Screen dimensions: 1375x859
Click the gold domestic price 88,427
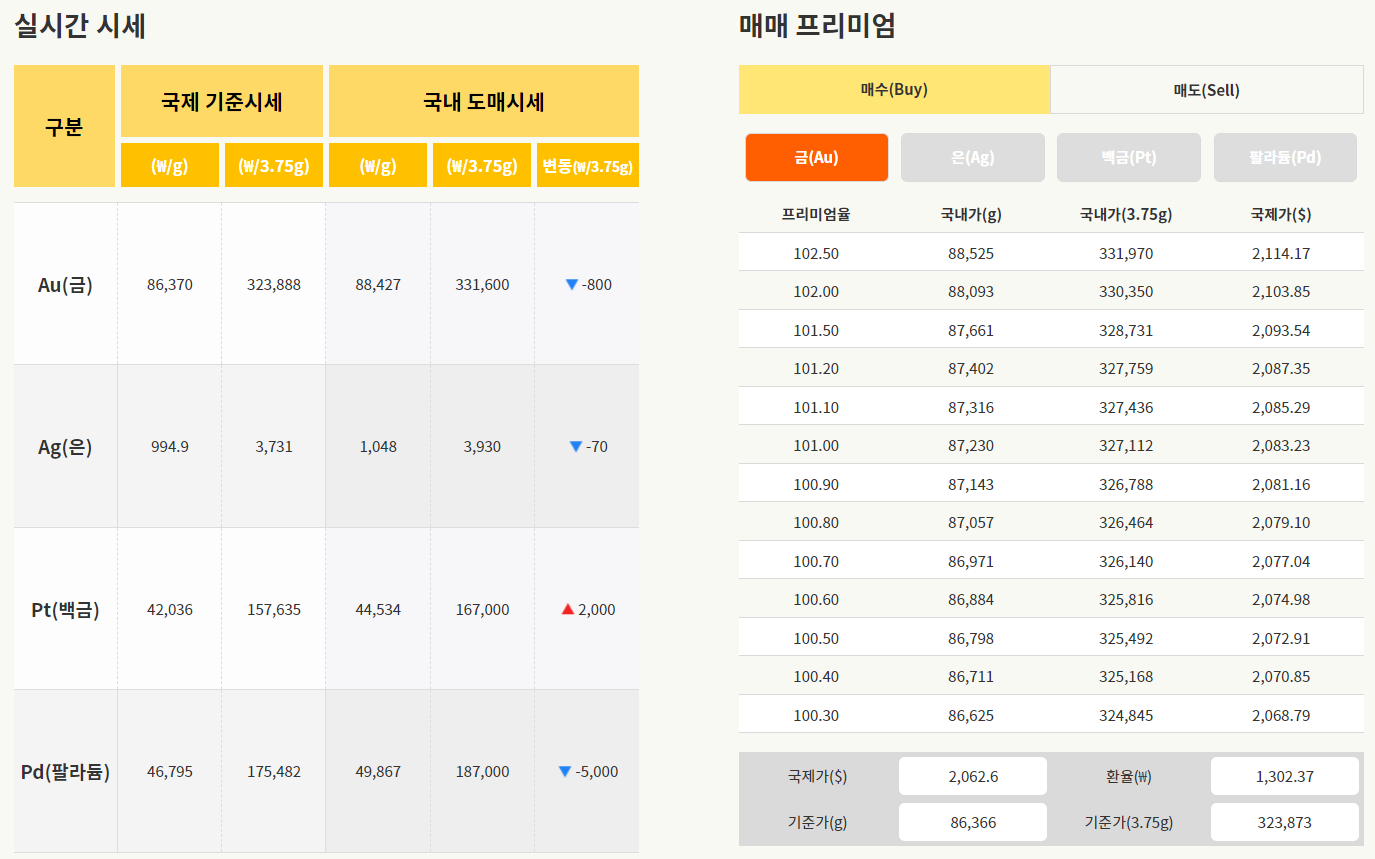[378, 285]
